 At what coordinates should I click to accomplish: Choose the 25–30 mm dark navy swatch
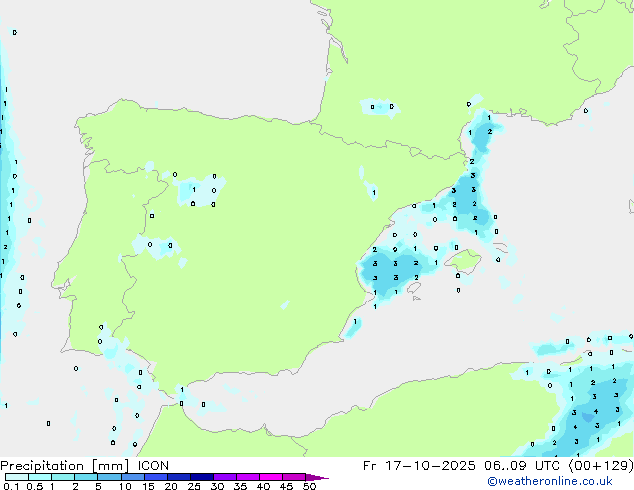tap(202, 477)
